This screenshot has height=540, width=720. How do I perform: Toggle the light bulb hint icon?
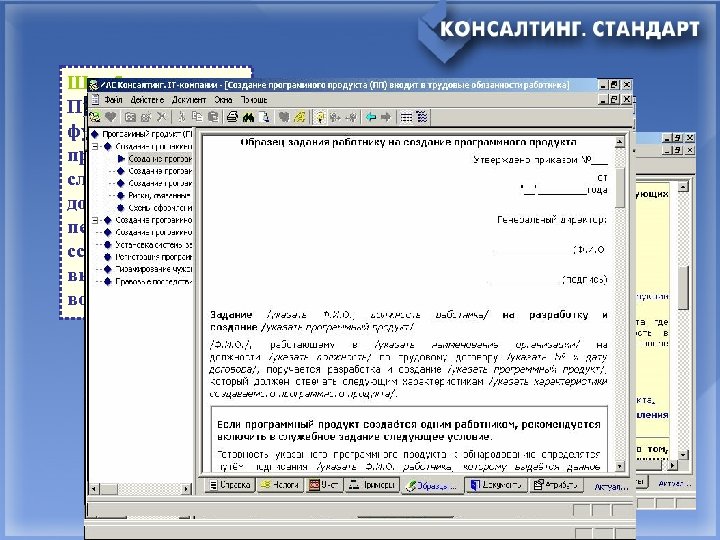click(320, 117)
